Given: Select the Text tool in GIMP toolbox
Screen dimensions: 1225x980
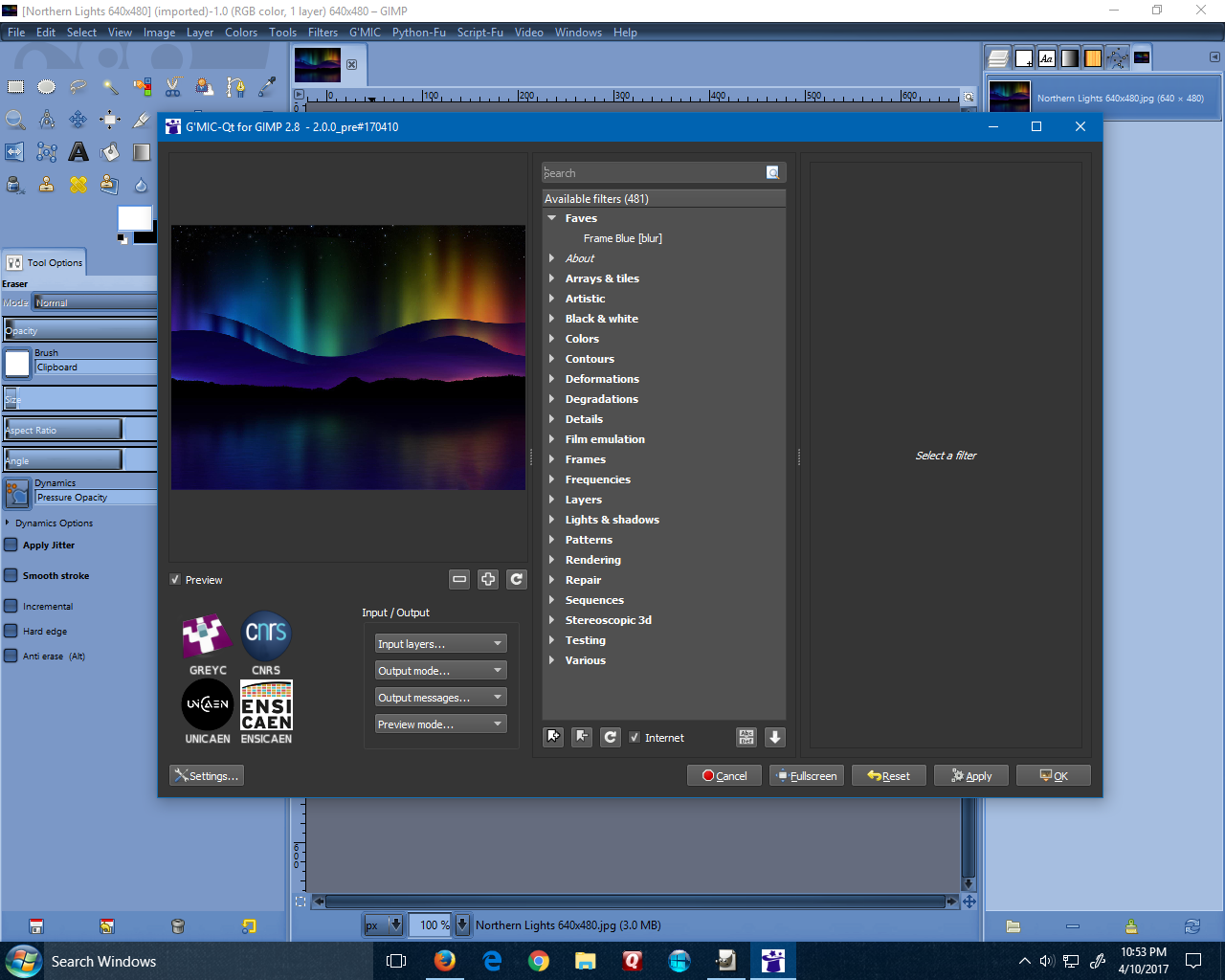Looking at the screenshot, I should coord(78,151).
